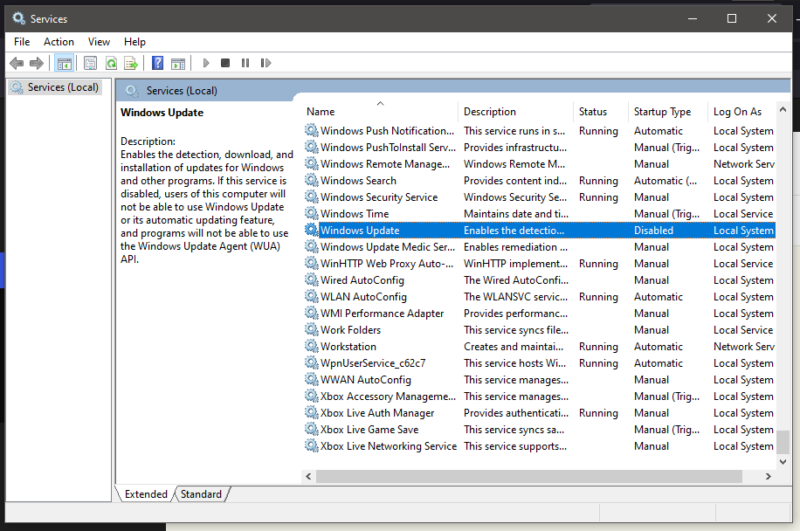Select the Windows Update Medic Ser... row
Image resolution: width=800 pixels, height=531 pixels.
pos(539,247)
